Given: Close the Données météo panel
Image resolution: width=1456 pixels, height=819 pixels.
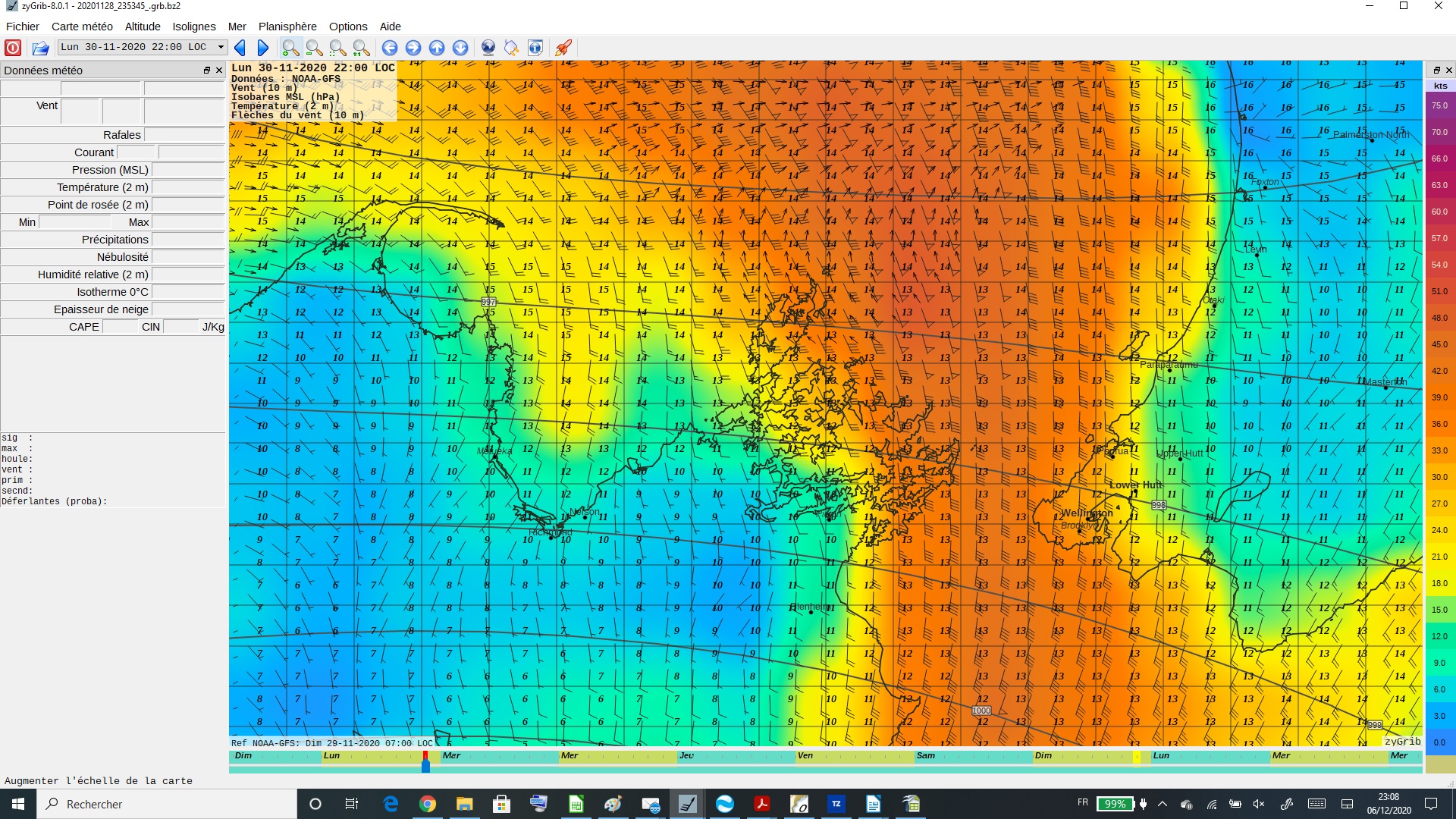Looking at the screenshot, I should [219, 71].
